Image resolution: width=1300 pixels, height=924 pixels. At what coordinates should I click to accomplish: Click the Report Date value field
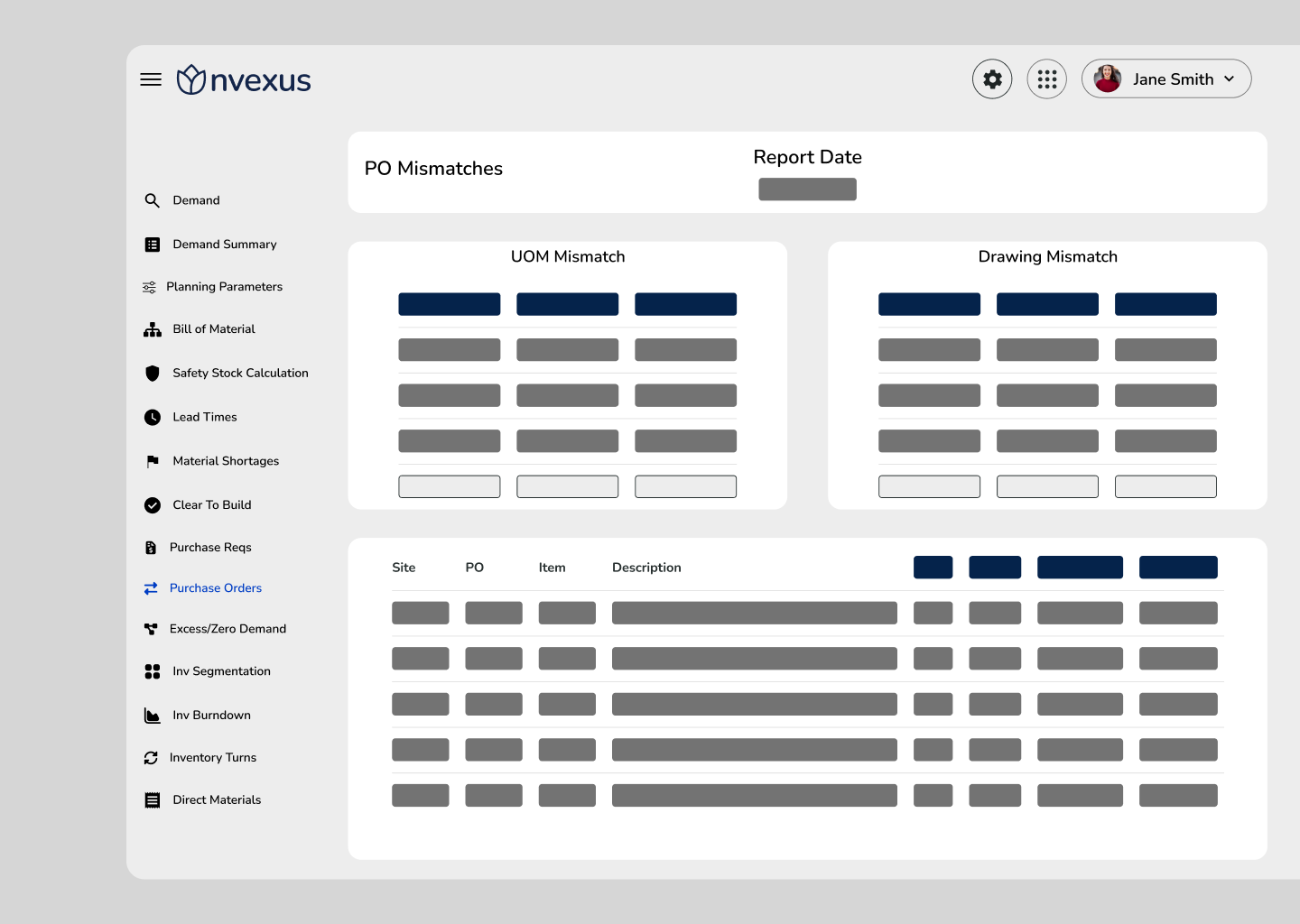point(807,189)
